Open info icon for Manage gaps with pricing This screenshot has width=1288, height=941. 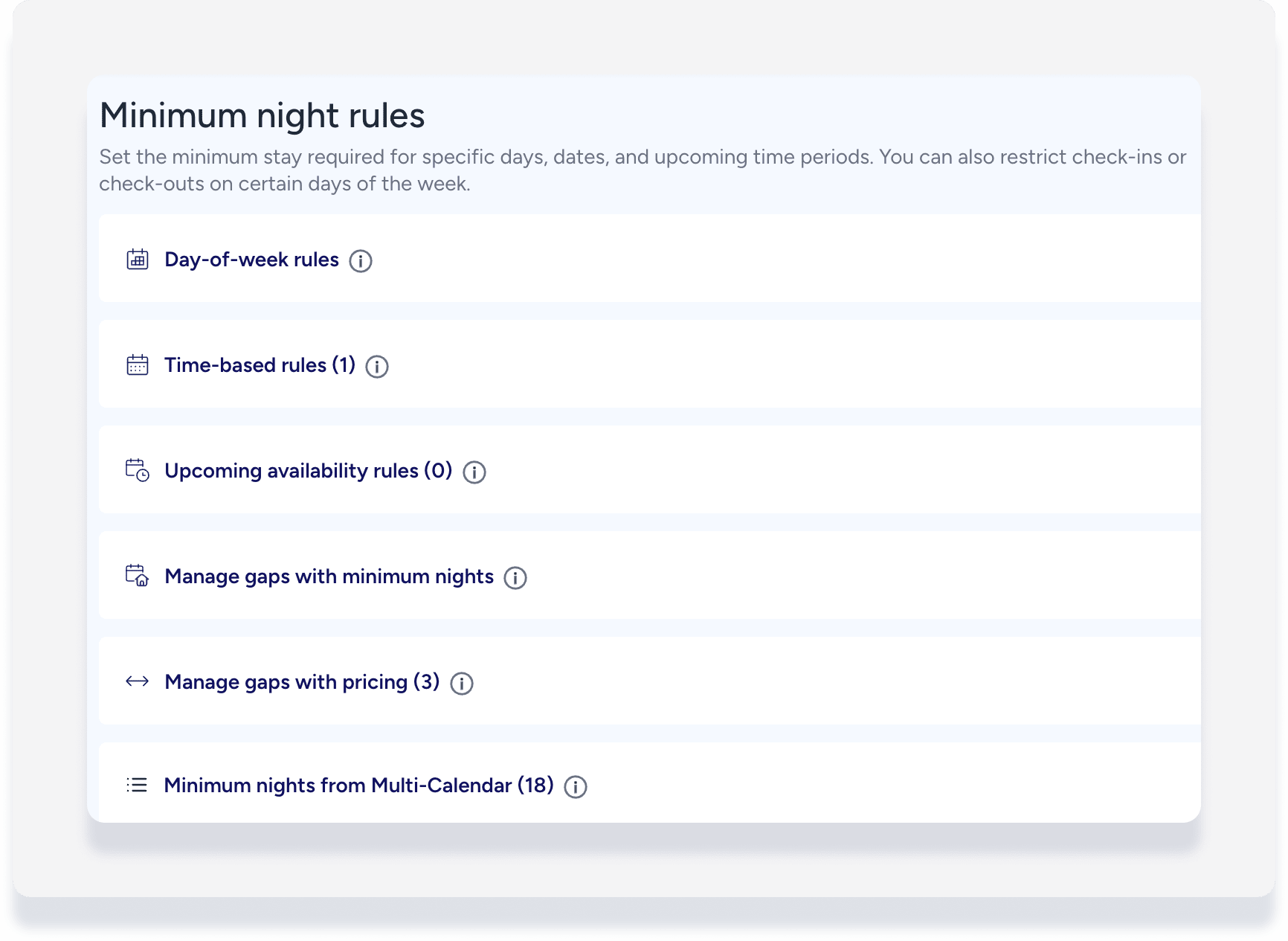tap(462, 684)
